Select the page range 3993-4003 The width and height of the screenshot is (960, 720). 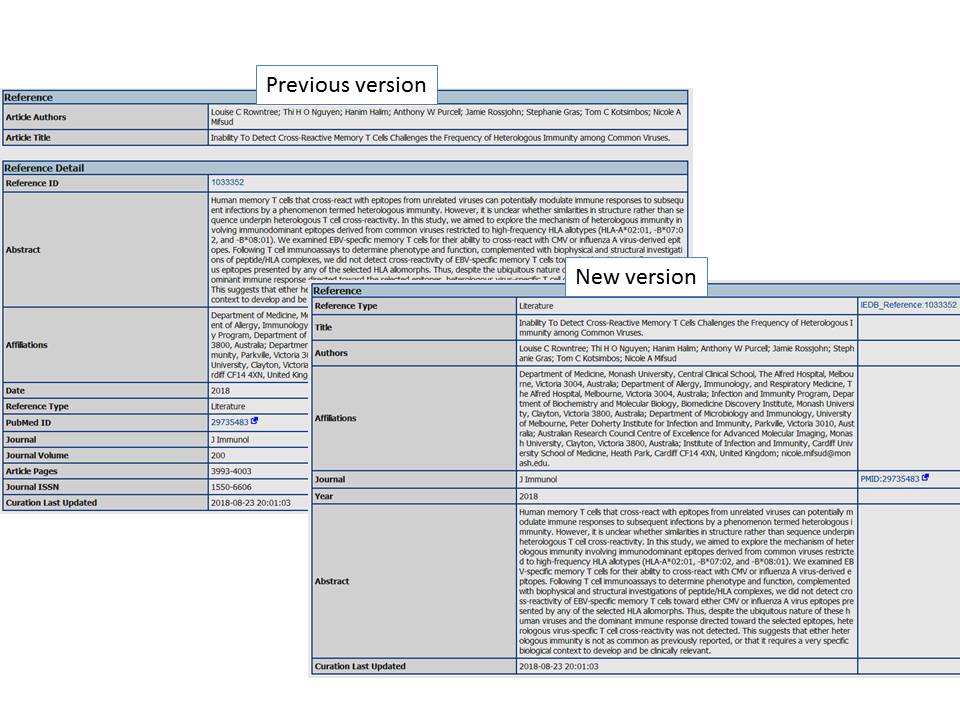231,471
